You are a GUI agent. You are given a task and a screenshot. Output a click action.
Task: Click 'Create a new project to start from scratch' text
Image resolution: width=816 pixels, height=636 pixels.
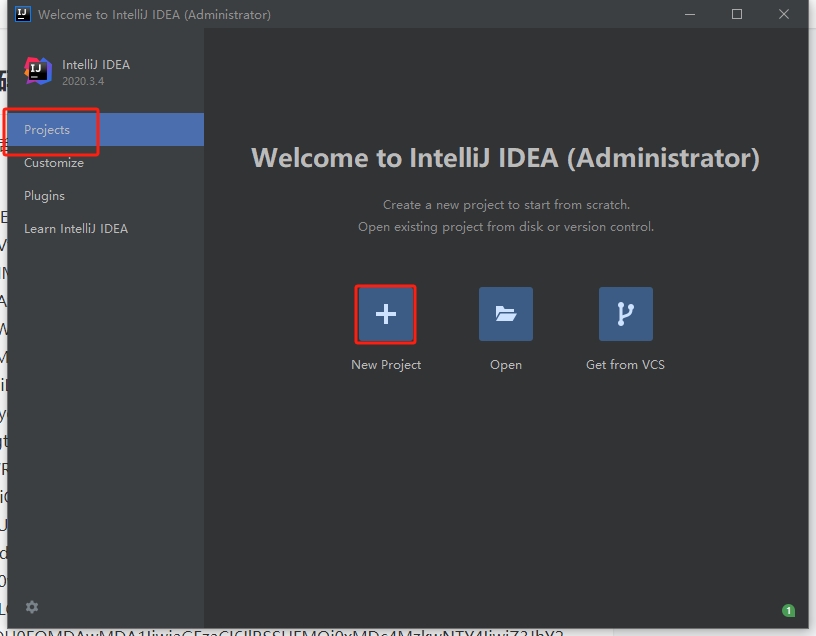point(506,205)
